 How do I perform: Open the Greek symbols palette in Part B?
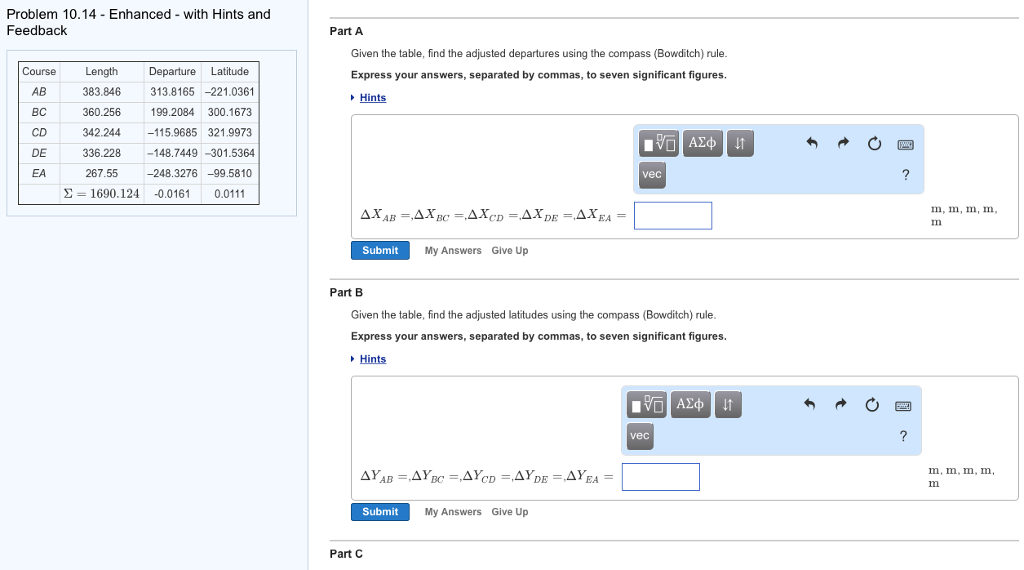690,404
